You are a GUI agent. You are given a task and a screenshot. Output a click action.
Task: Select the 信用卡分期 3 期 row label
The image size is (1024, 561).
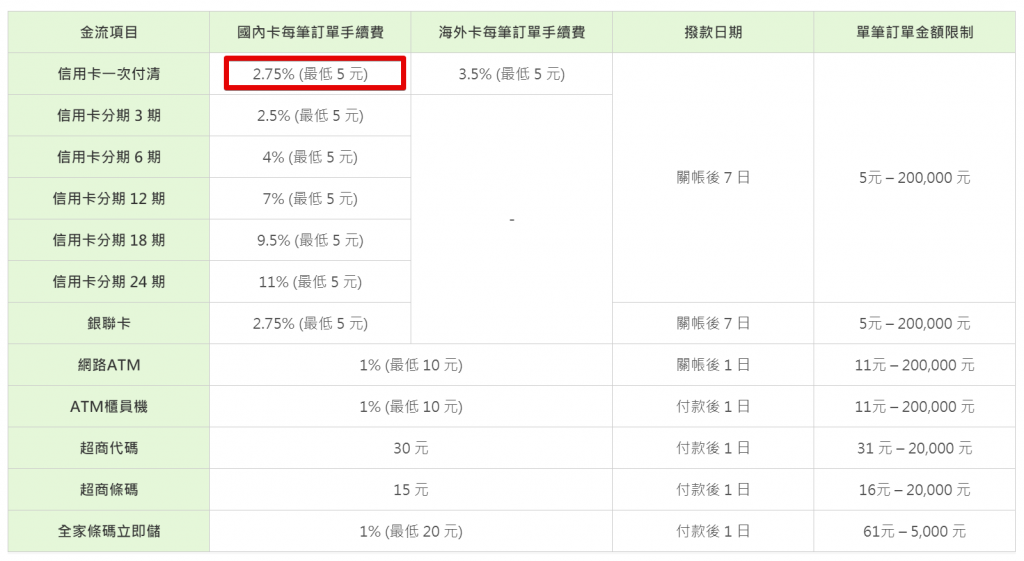coord(108,116)
